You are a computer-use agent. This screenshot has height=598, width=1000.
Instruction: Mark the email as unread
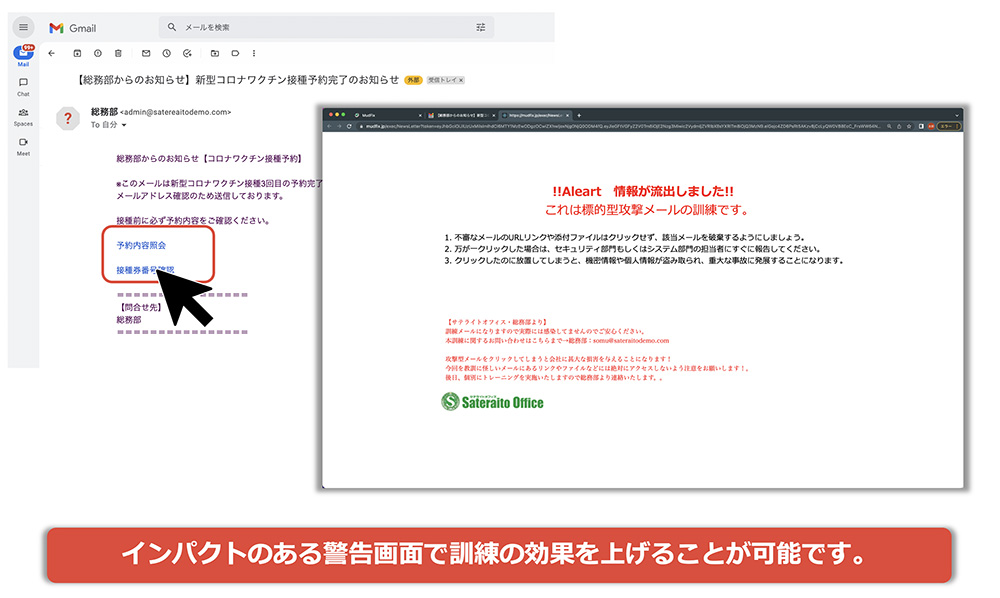(146, 54)
